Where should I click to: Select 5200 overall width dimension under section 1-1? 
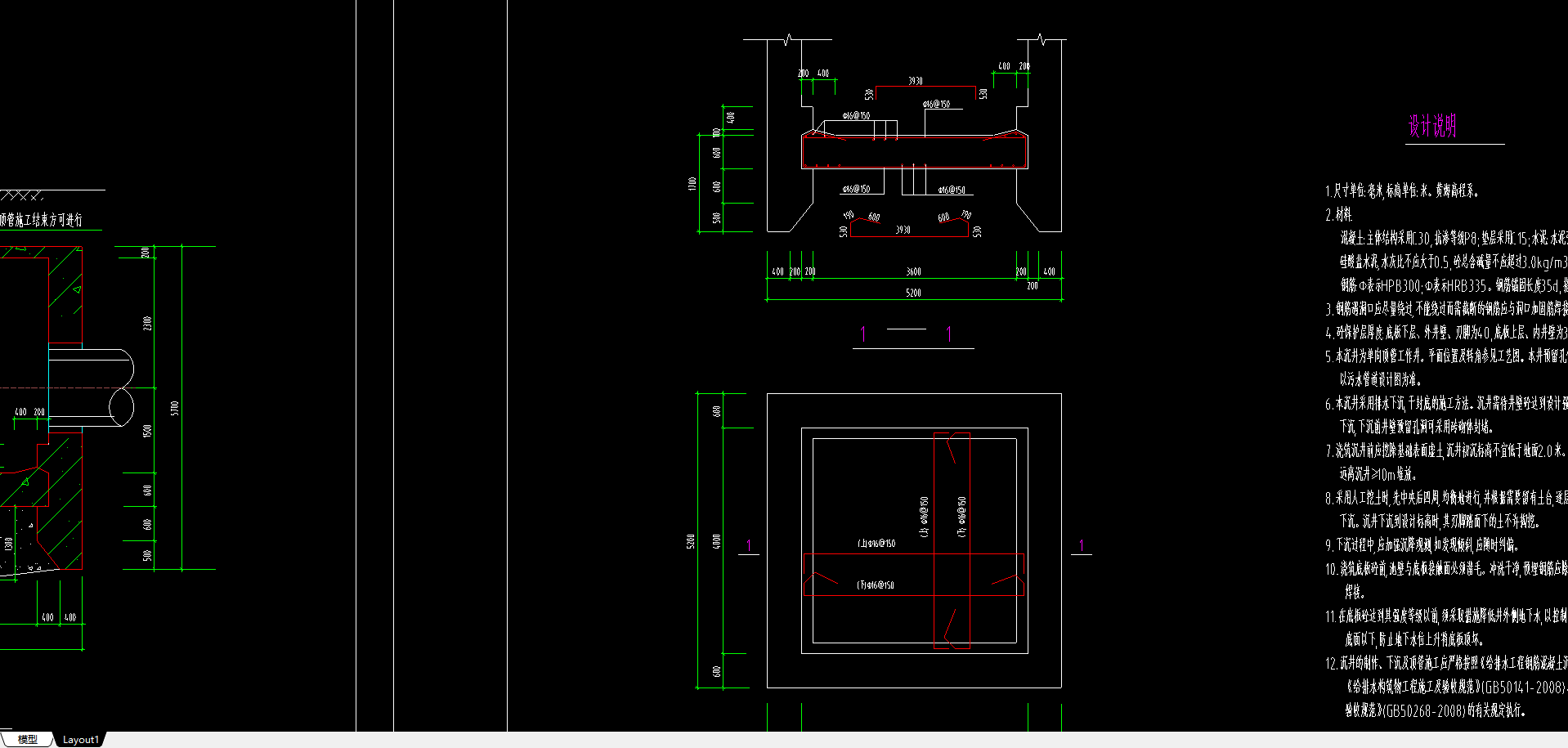pos(914,293)
